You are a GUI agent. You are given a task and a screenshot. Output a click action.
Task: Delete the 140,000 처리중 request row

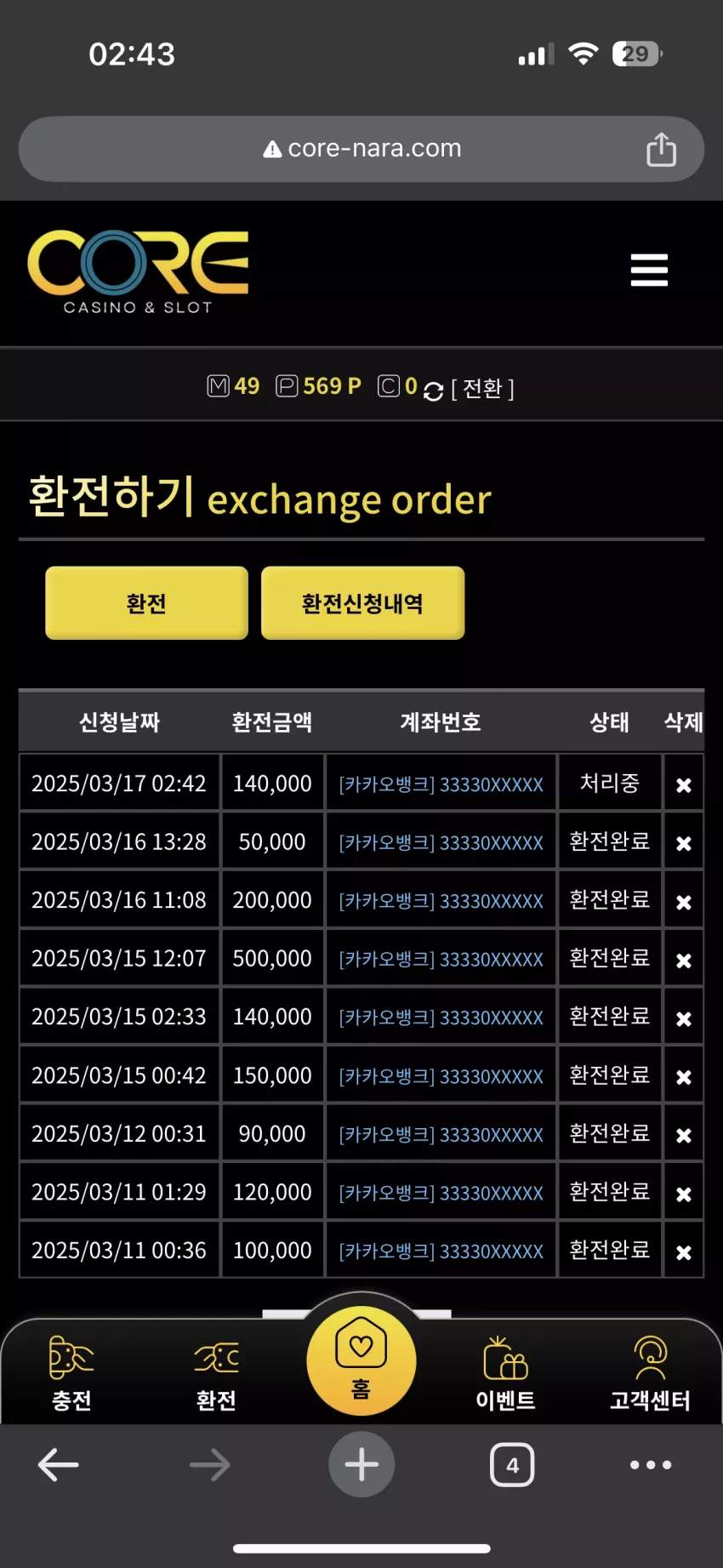[683, 784]
